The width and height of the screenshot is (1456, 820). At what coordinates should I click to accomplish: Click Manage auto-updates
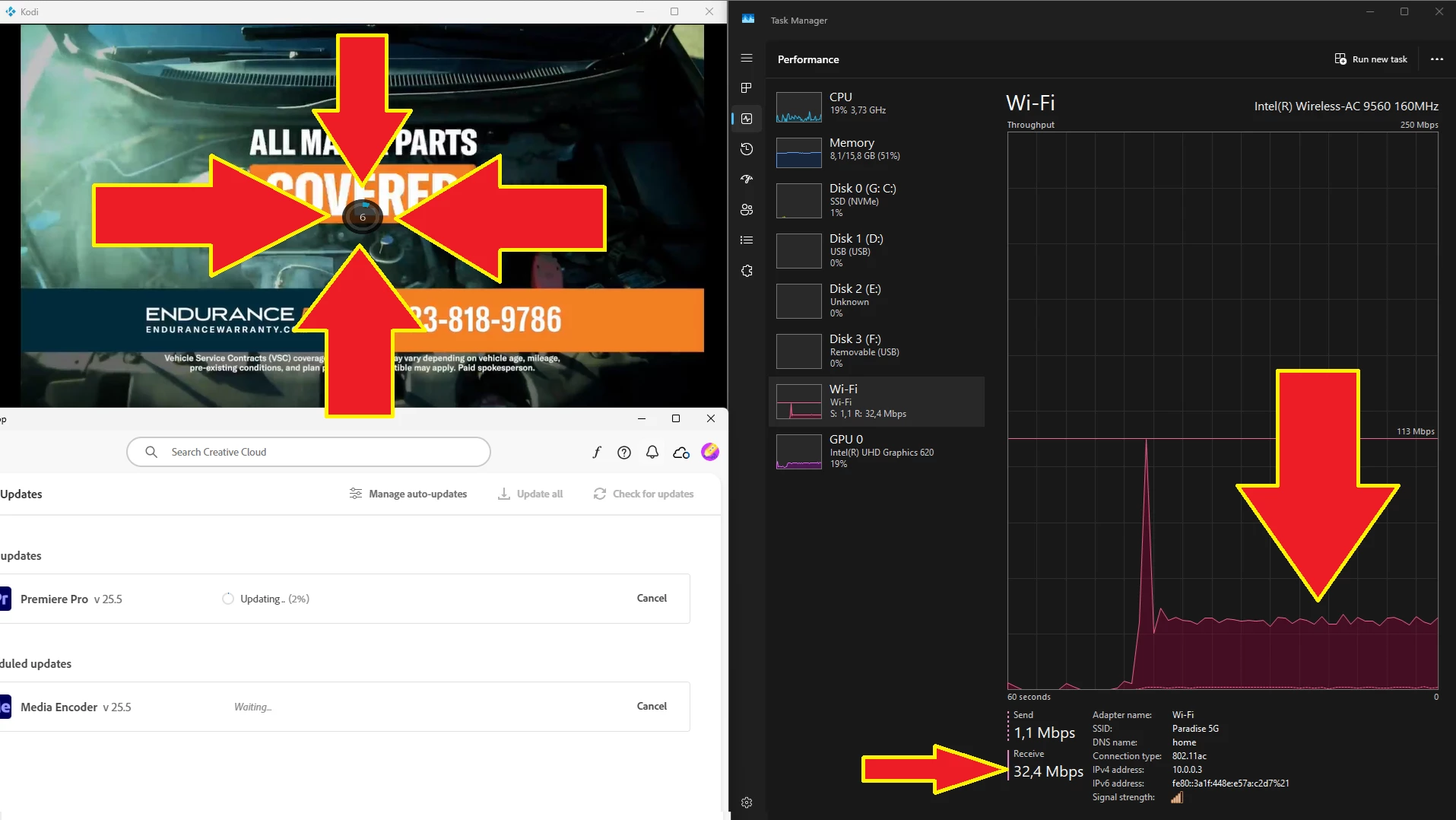pyautogui.click(x=408, y=494)
